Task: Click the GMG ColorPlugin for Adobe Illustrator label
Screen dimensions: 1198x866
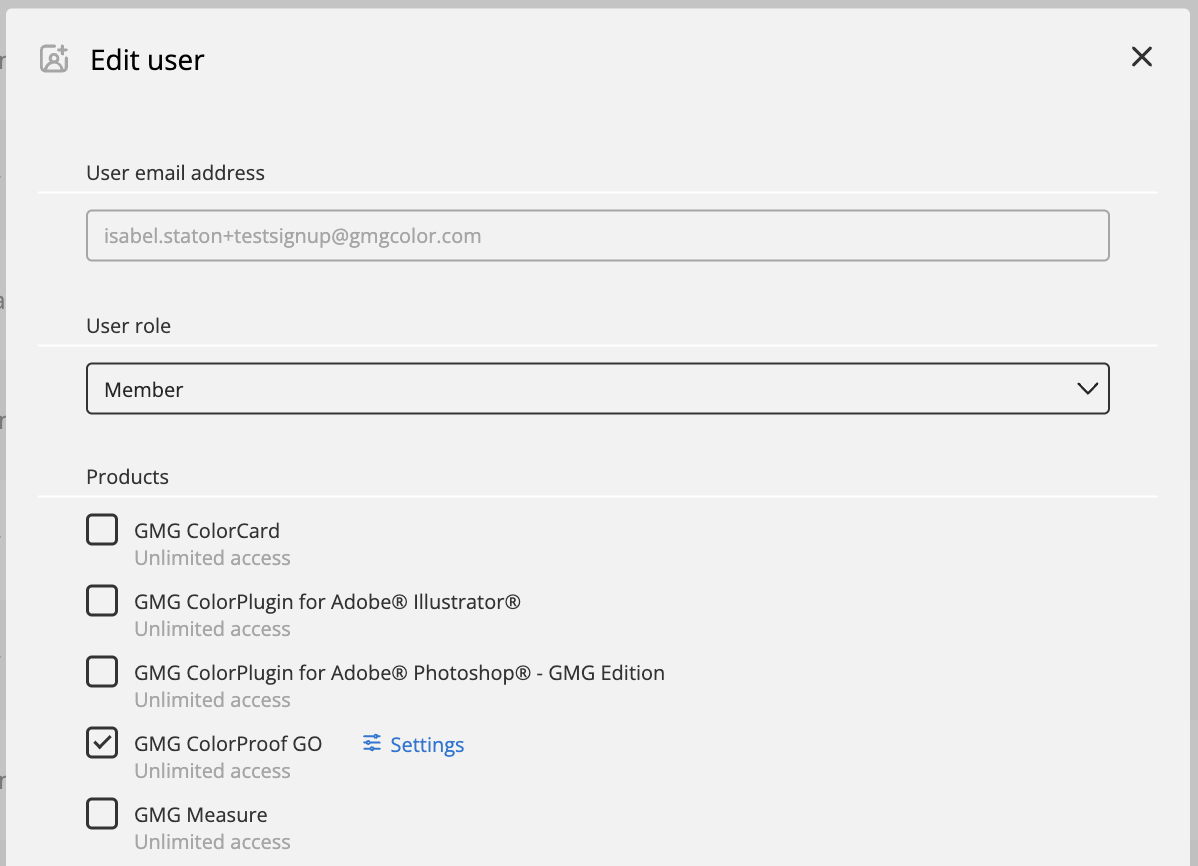Action: tap(328, 602)
